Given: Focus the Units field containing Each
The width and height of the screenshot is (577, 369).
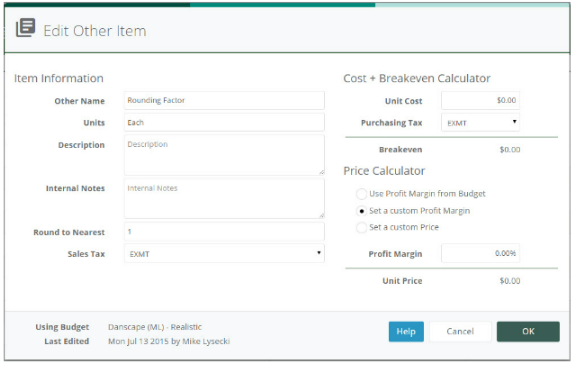Looking at the screenshot, I should point(224,123).
